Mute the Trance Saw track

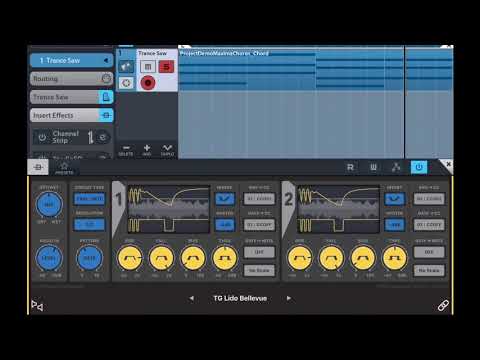pyautogui.click(x=148, y=67)
